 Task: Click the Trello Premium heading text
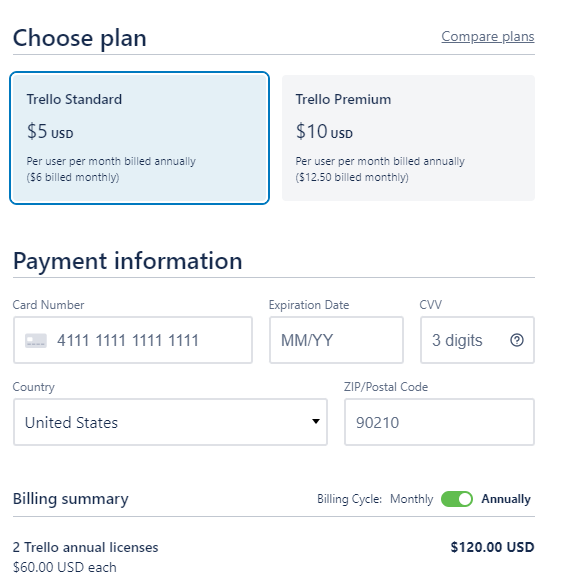343,100
